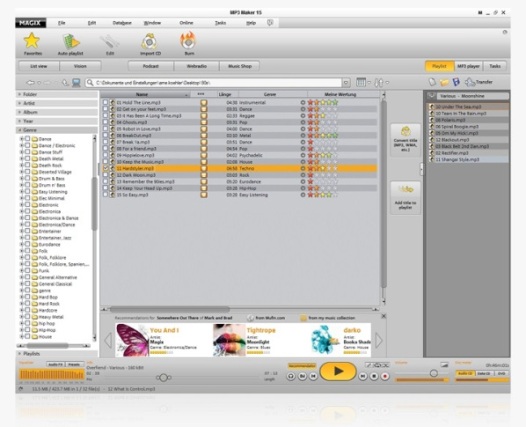
Task: Click the Audio CD disc meter option
Action: 465,373
